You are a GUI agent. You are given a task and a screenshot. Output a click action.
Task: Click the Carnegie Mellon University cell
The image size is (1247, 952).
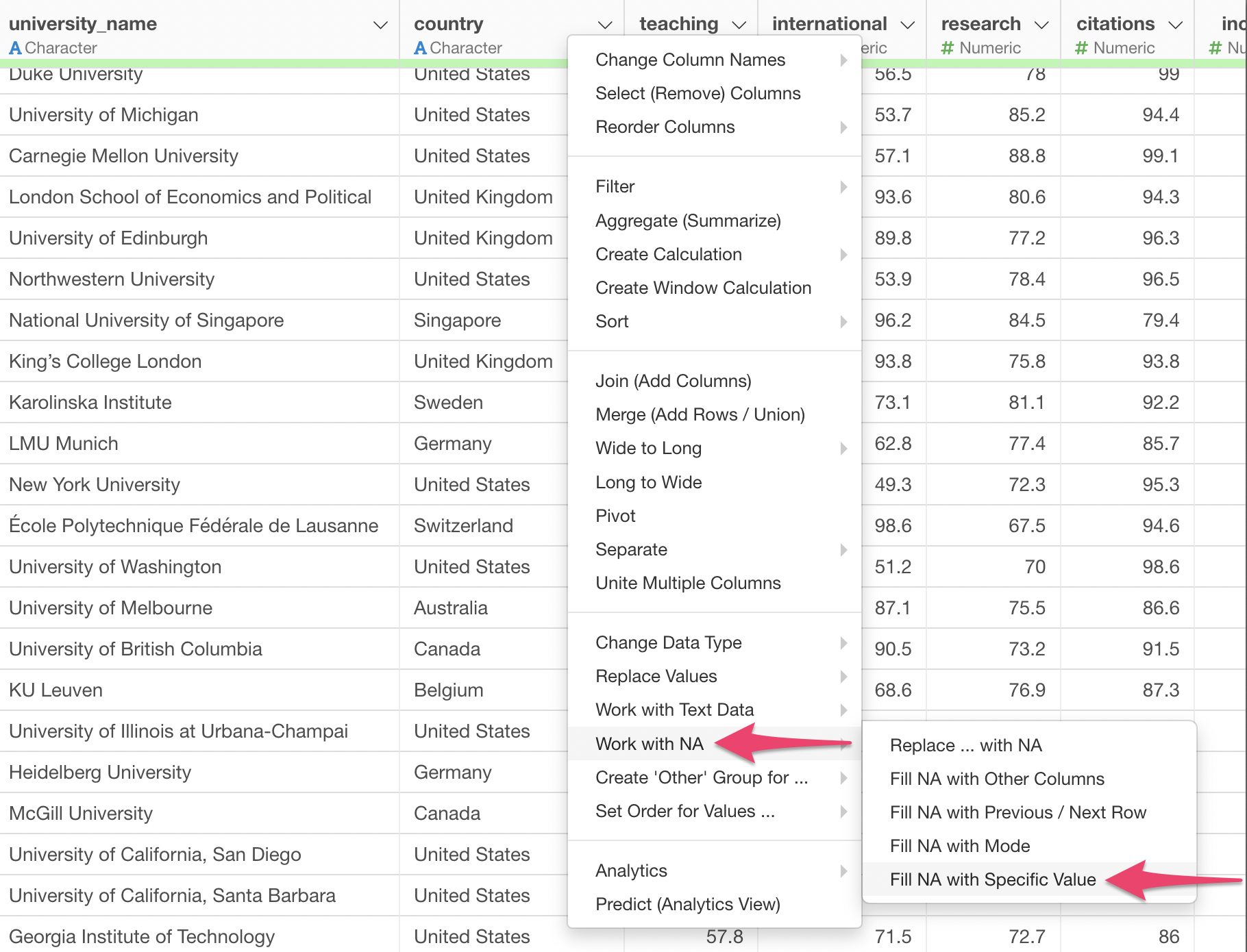click(199, 155)
